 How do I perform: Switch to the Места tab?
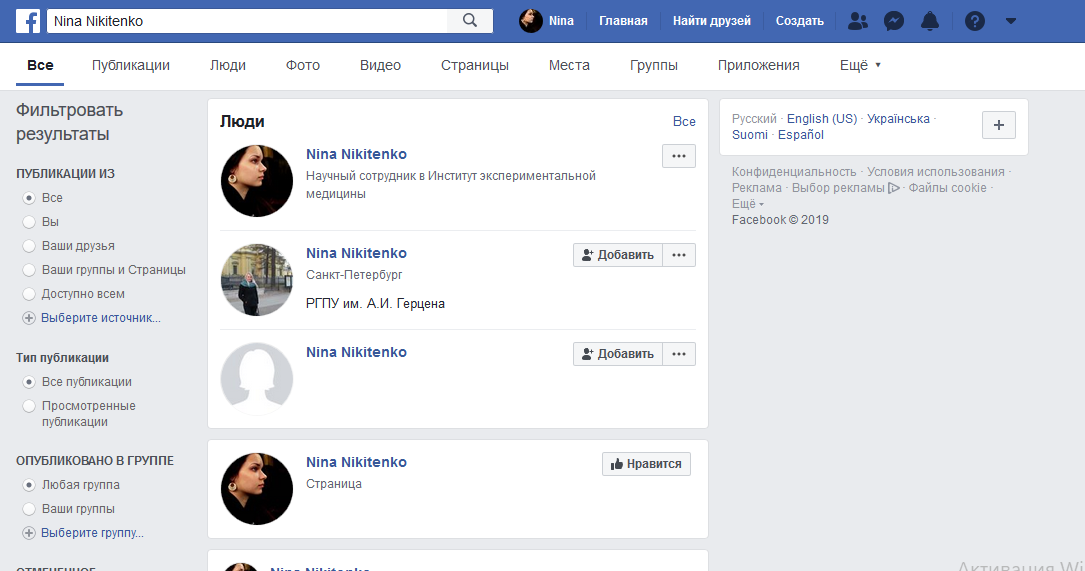[x=569, y=65]
